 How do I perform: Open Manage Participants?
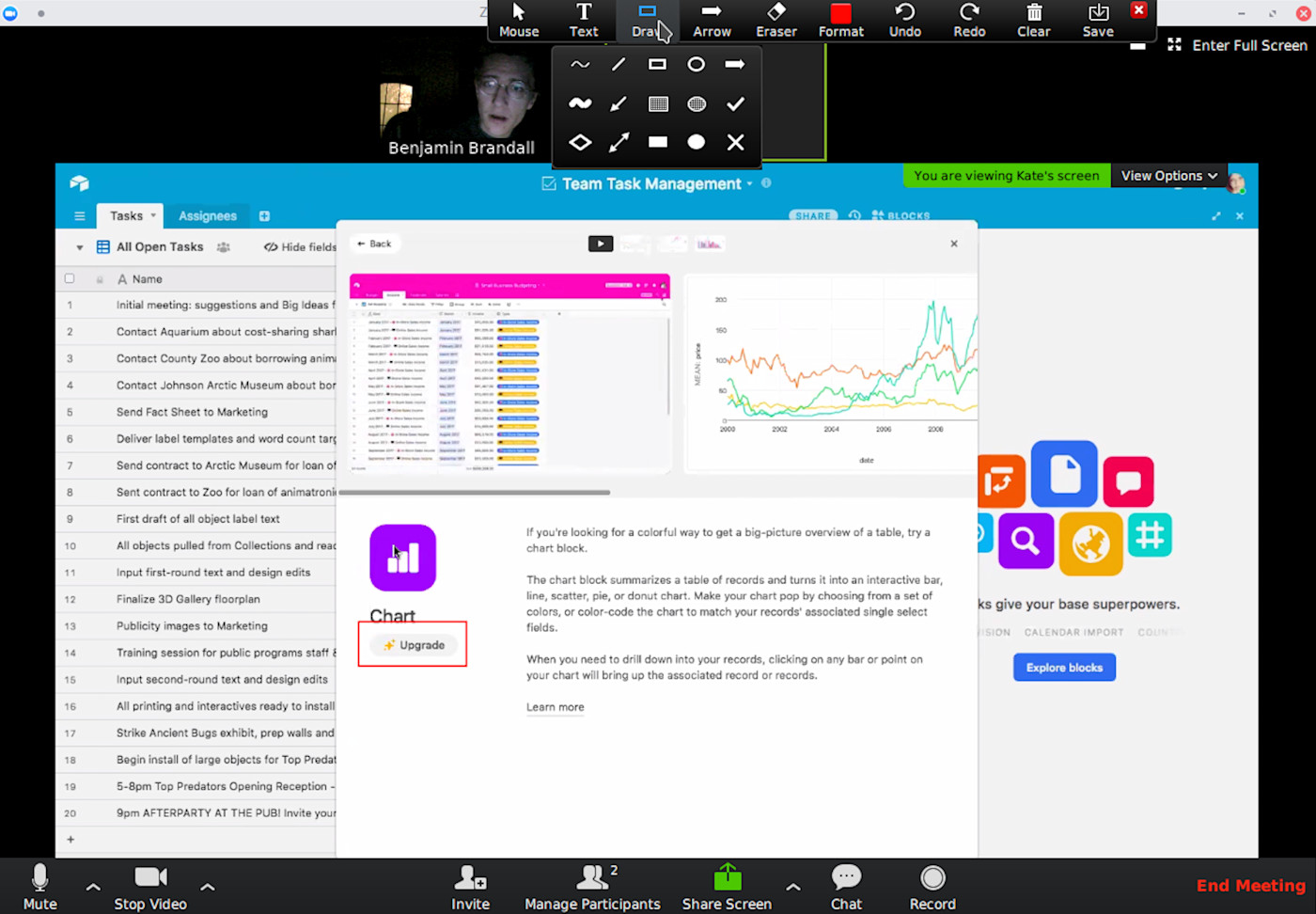[592, 885]
